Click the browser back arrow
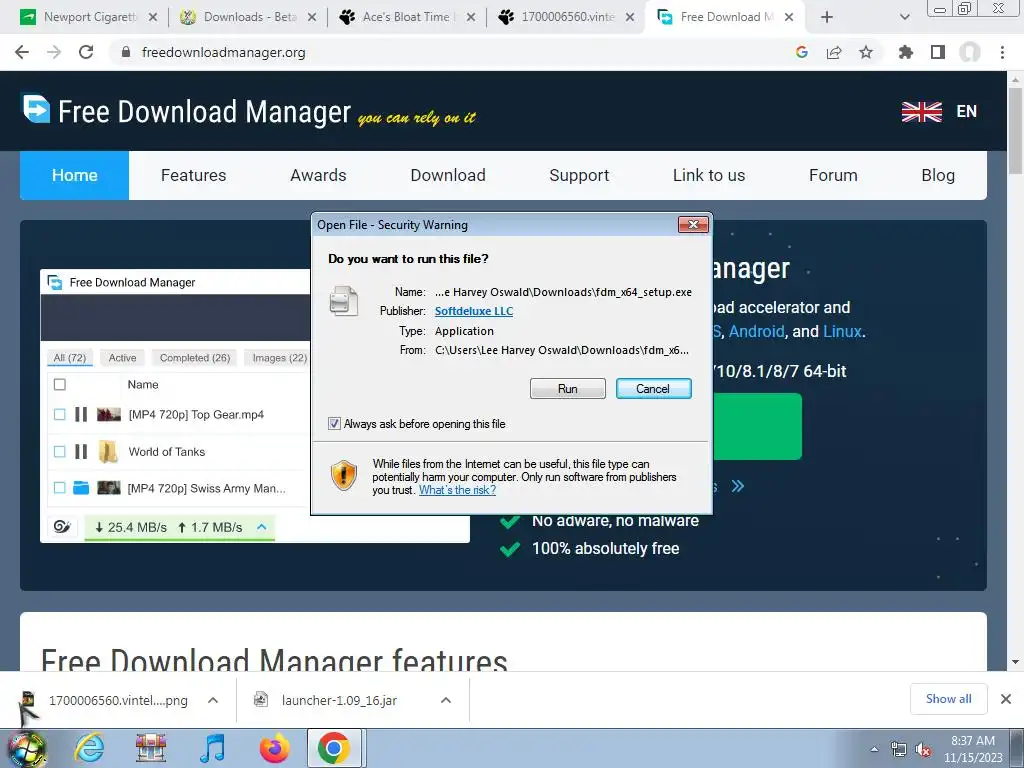 pos(22,52)
